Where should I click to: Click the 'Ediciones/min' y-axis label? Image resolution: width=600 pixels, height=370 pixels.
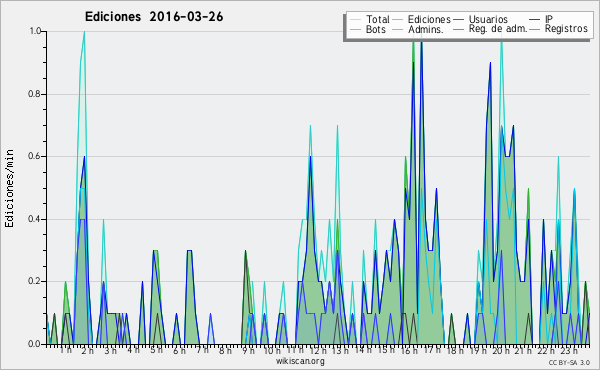pos(9,188)
